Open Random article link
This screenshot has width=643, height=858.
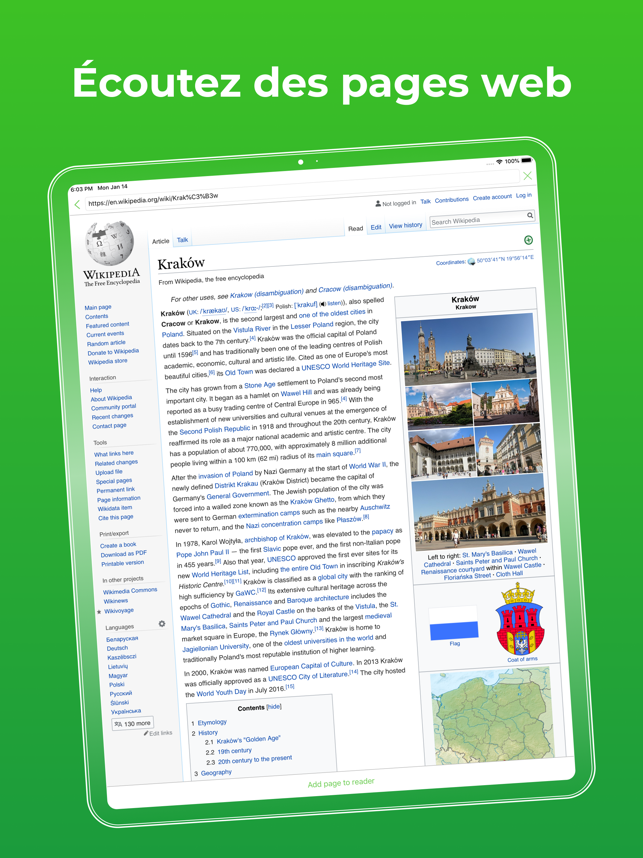click(106, 343)
